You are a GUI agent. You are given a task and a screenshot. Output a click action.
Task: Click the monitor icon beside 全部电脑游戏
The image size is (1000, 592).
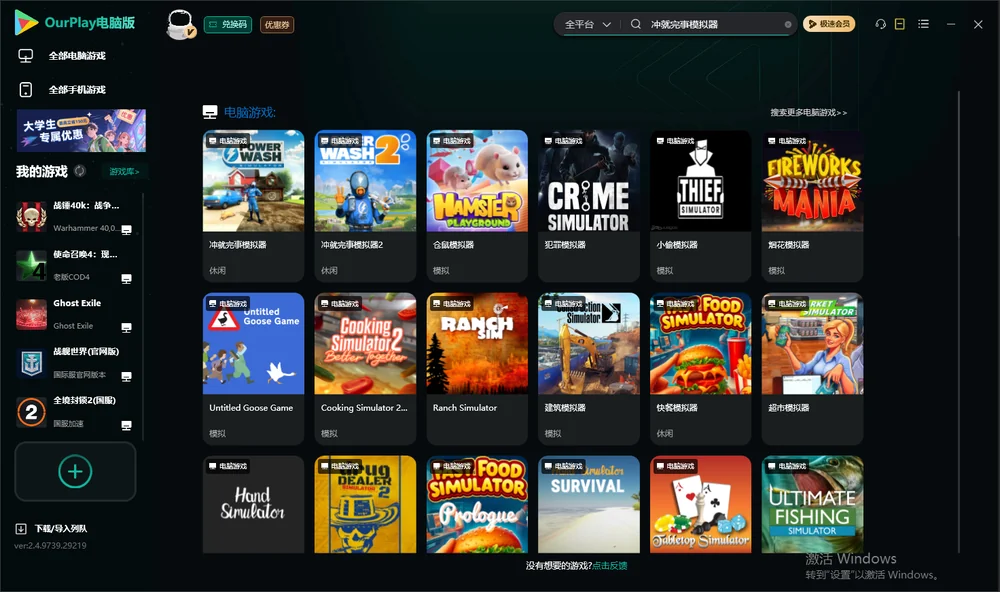pyautogui.click(x=26, y=56)
